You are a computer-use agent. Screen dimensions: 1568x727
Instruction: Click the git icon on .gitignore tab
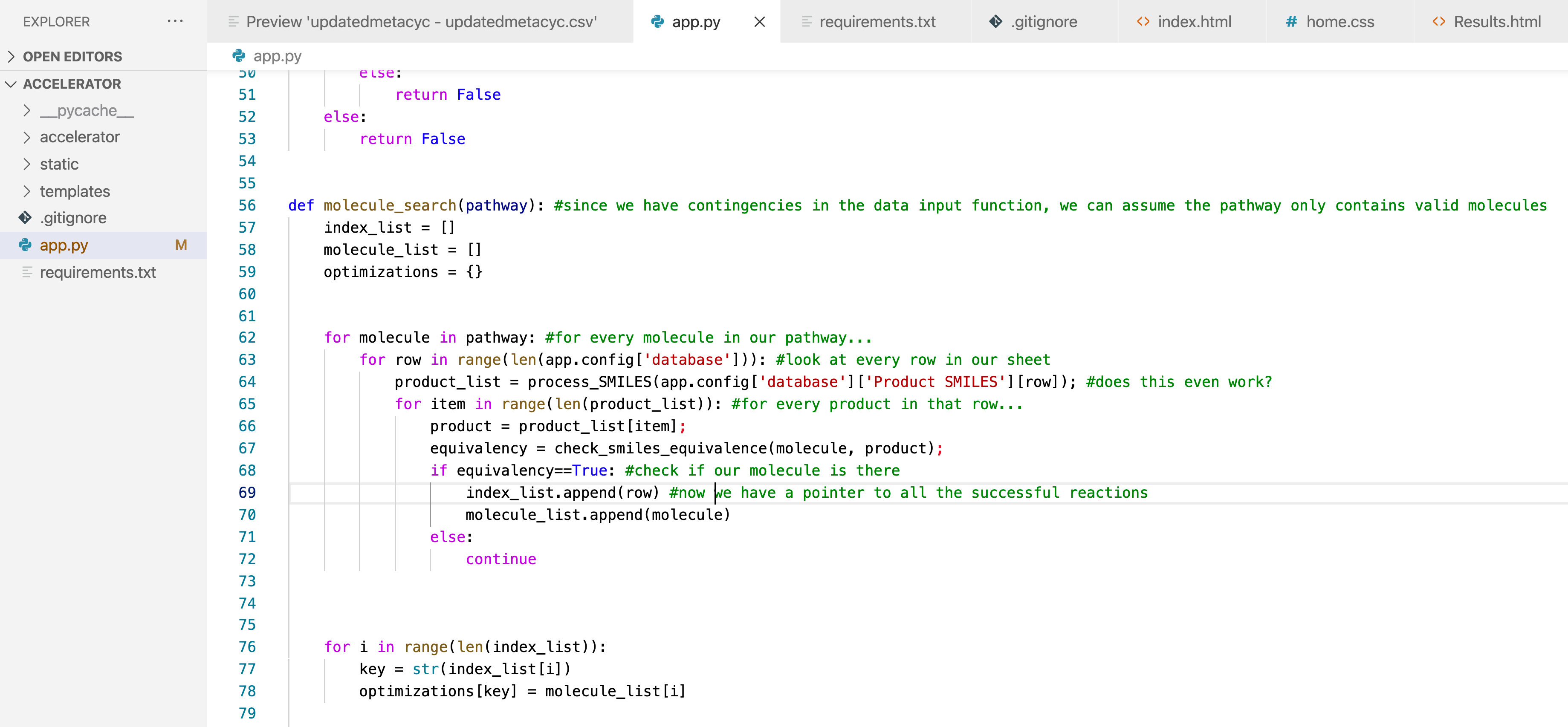click(995, 22)
